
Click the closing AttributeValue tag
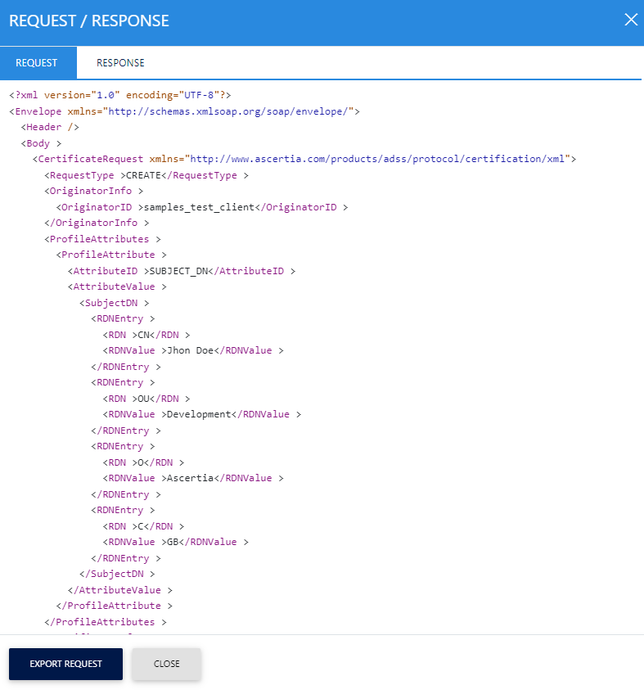pyautogui.click(x=120, y=590)
